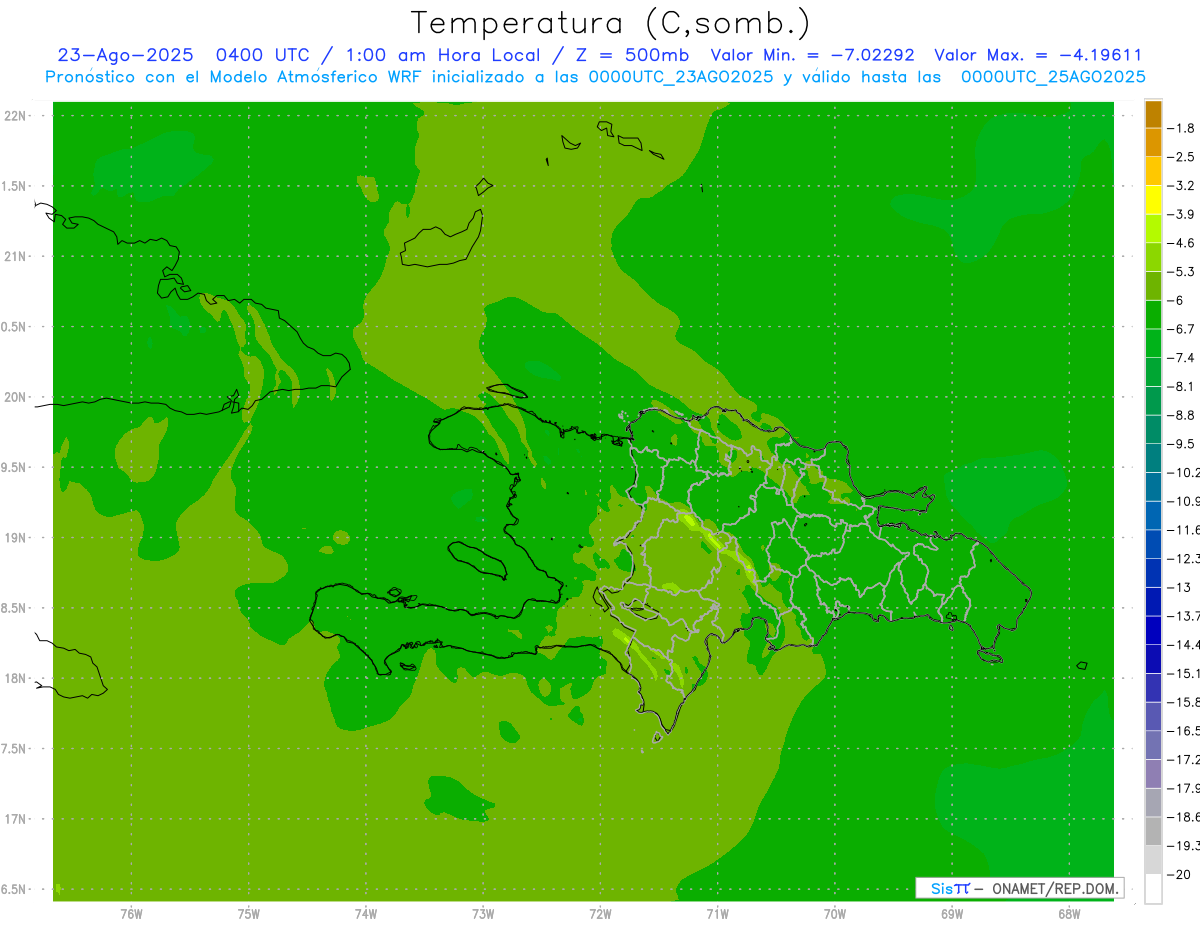This screenshot has height=927, width=1200.
Task: Select the 'Z = 500mb' level text
Action: coord(630,55)
